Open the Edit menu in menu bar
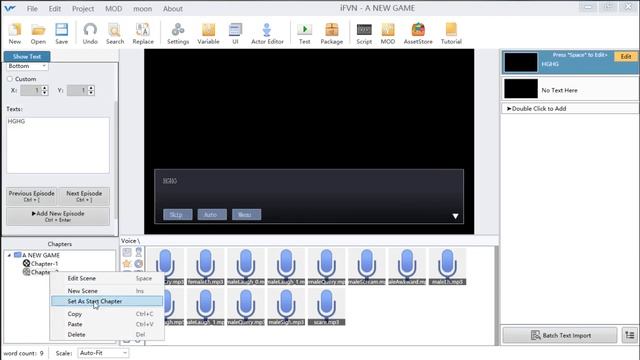This screenshot has width=640, height=360. [x=55, y=9]
